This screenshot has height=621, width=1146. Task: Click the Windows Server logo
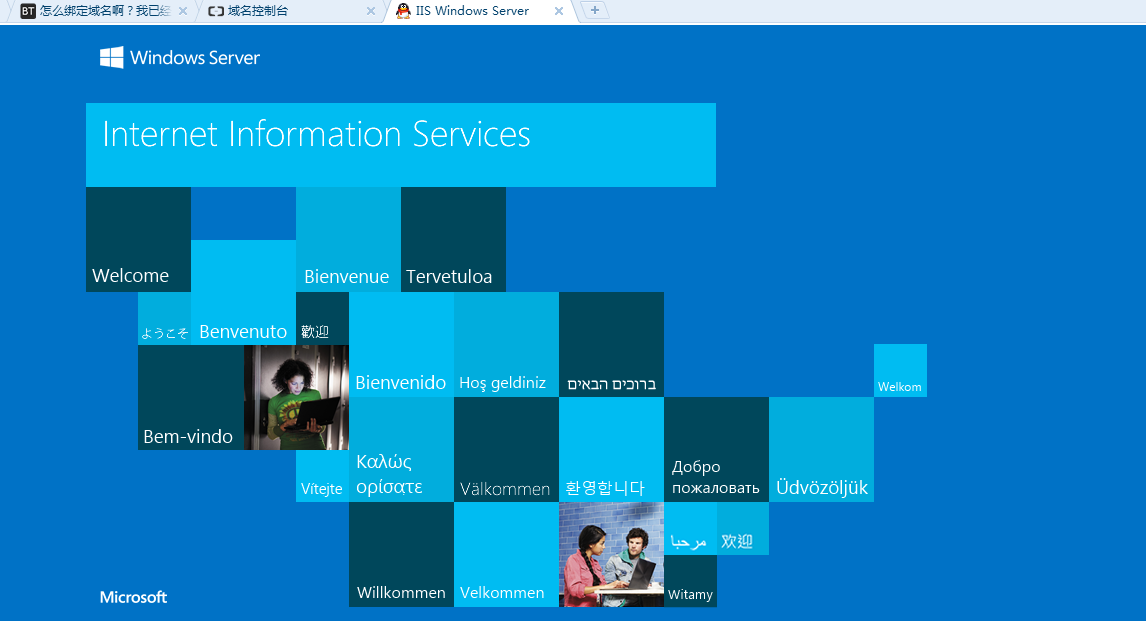click(180, 58)
